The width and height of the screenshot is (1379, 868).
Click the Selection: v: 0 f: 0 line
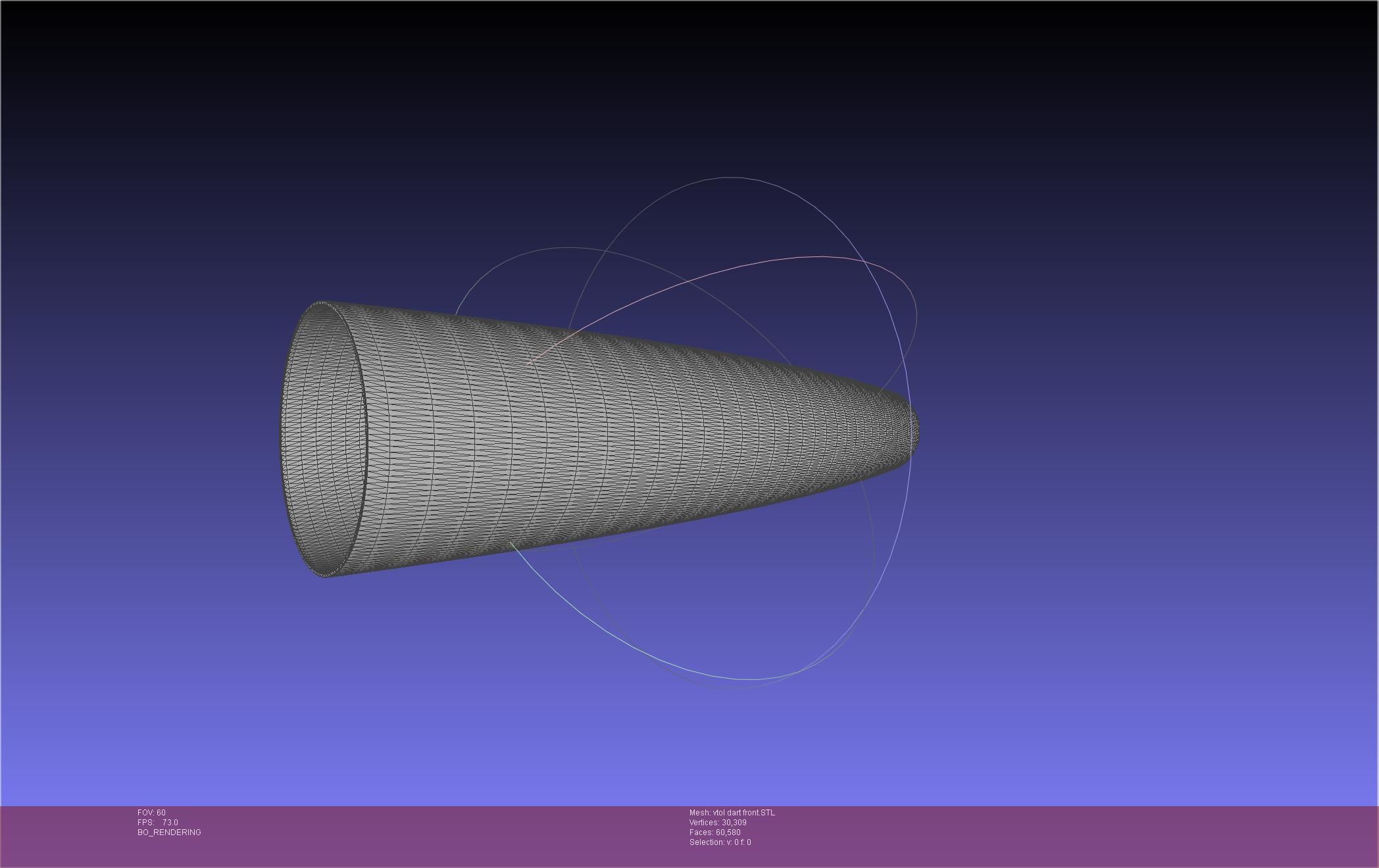pyautogui.click(x=720, y=842)
